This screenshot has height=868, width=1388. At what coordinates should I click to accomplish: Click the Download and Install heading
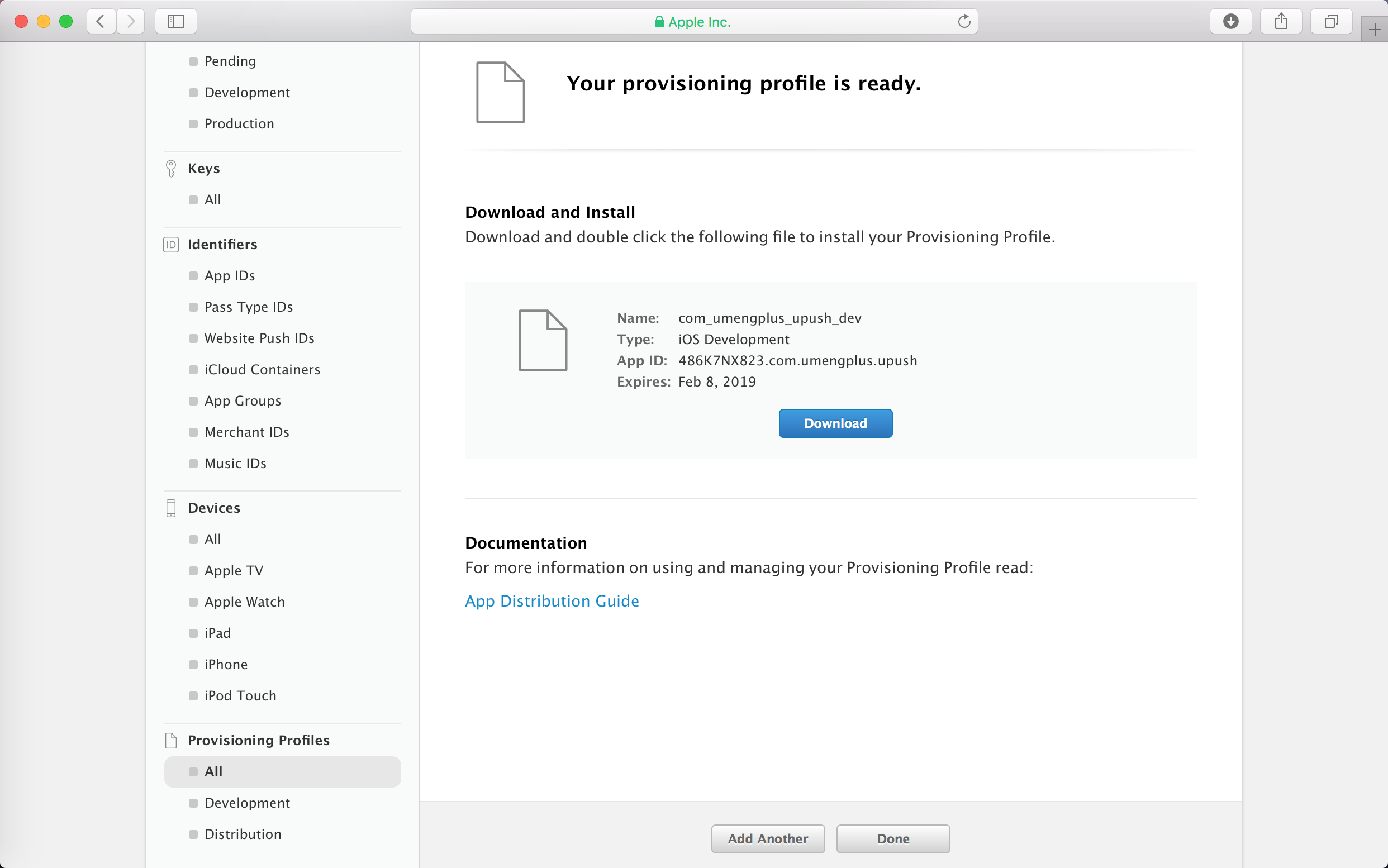pos(550,212)
